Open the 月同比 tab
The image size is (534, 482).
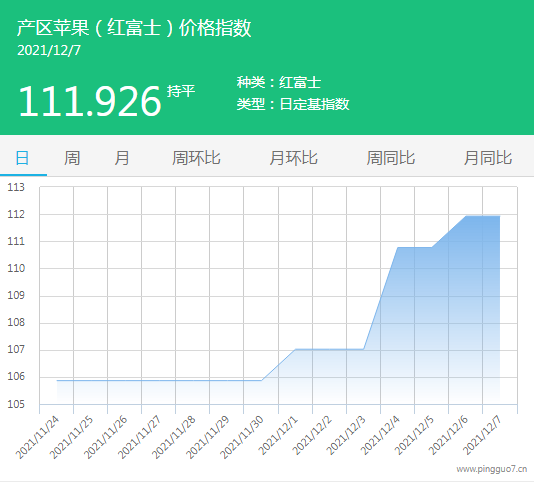pyautogui.click(x=488, y=158)
